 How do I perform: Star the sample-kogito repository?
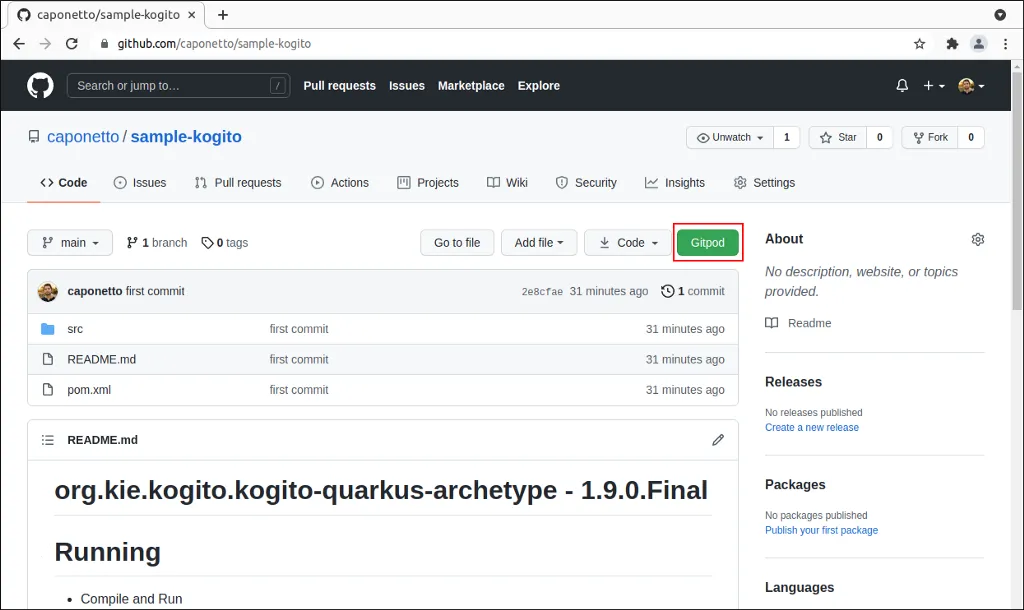838,137
